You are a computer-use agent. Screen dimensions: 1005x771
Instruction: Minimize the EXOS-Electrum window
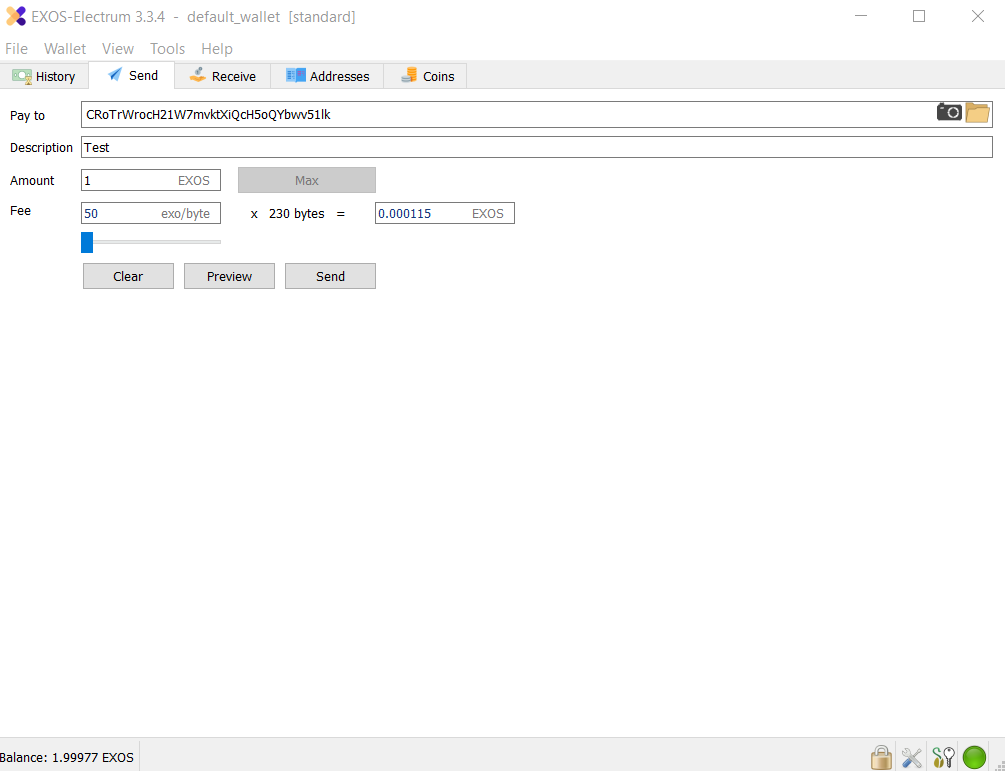click(x=861, y=16)
